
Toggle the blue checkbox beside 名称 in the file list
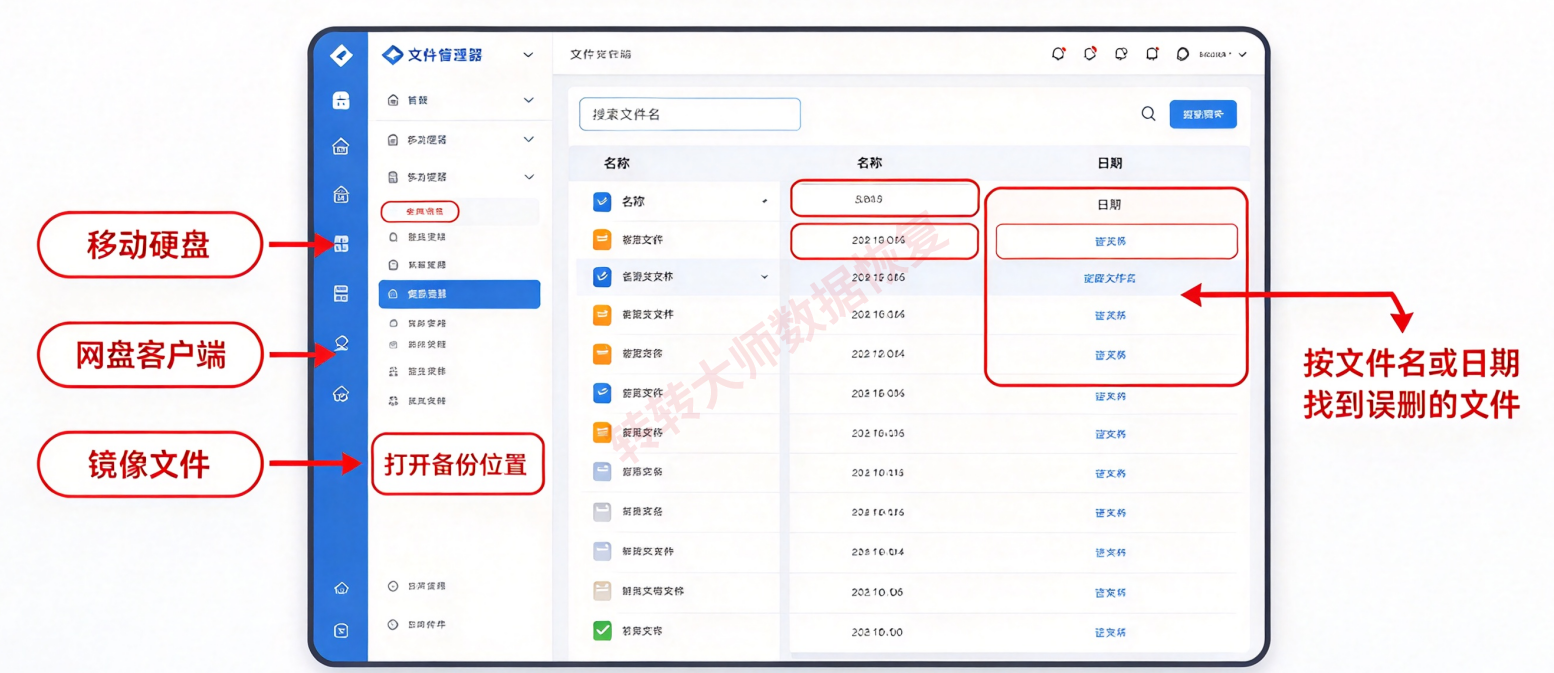click(x=602, y=201)
